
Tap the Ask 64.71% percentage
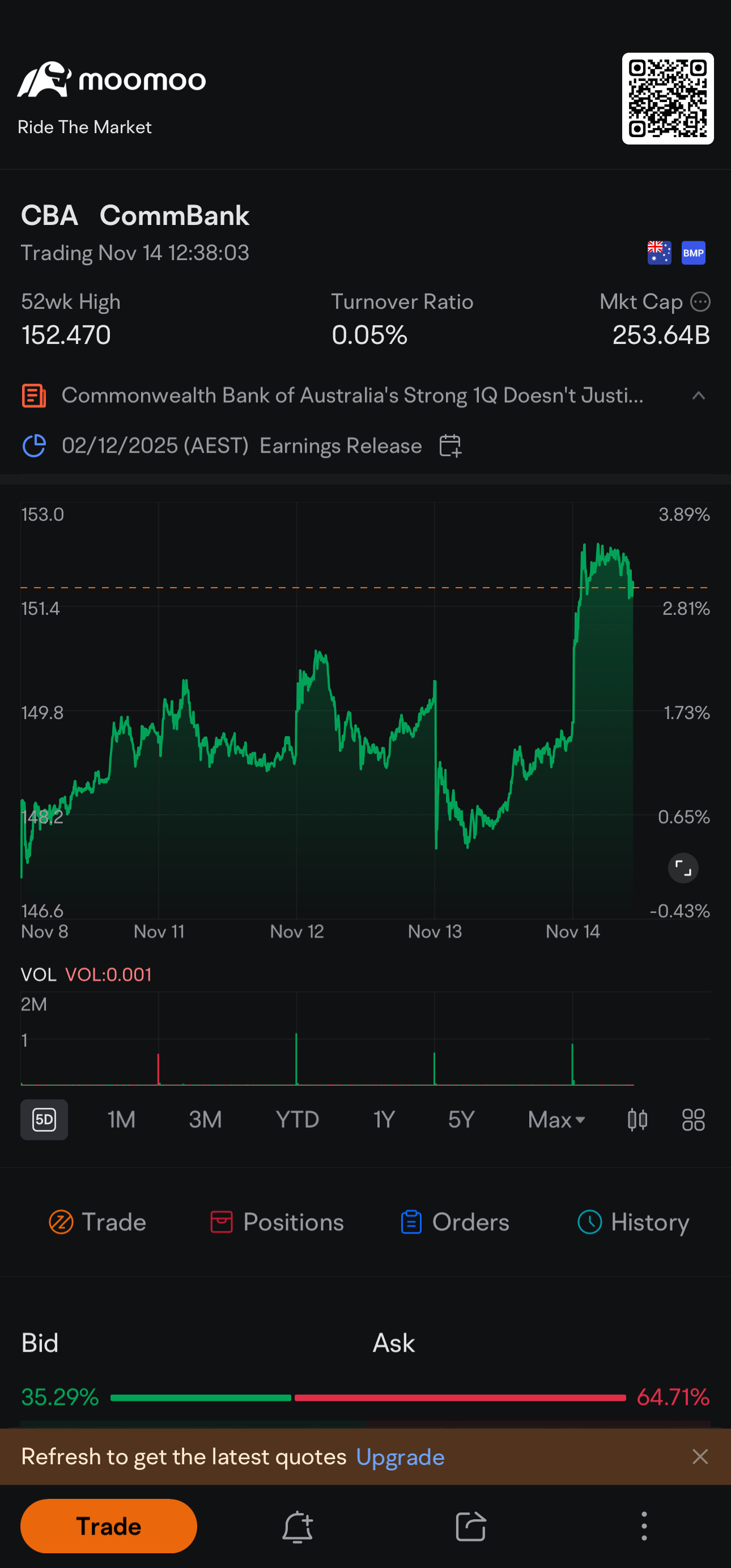[x=673, y=1397]
